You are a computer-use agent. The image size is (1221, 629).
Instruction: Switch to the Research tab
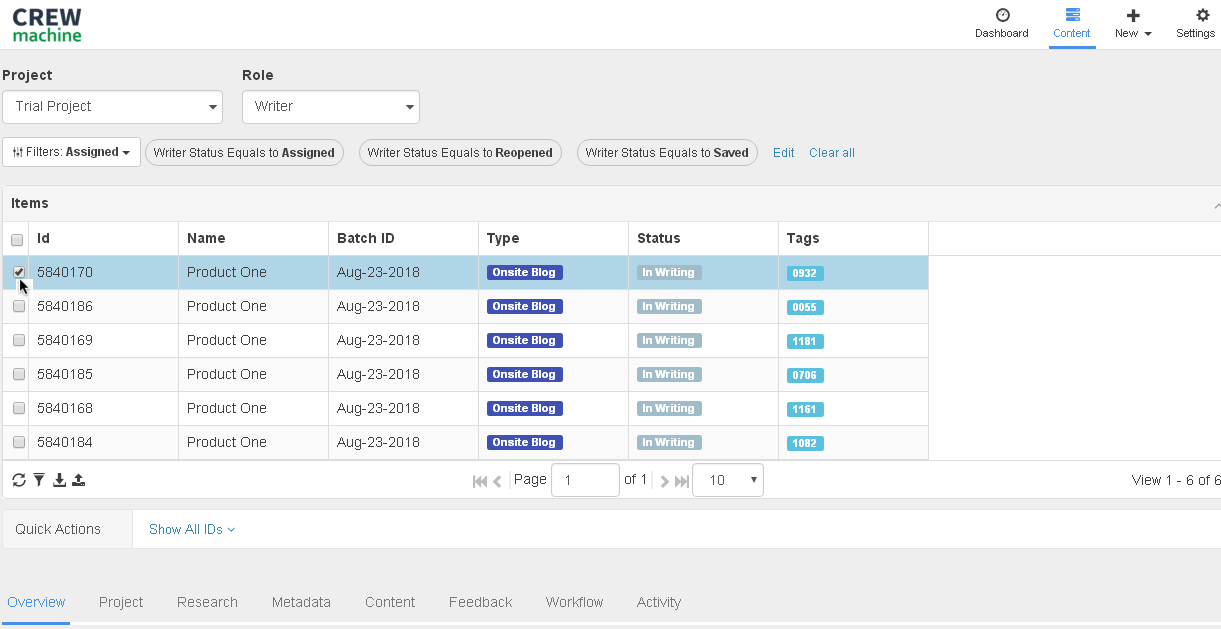click(x=207, y=602)
